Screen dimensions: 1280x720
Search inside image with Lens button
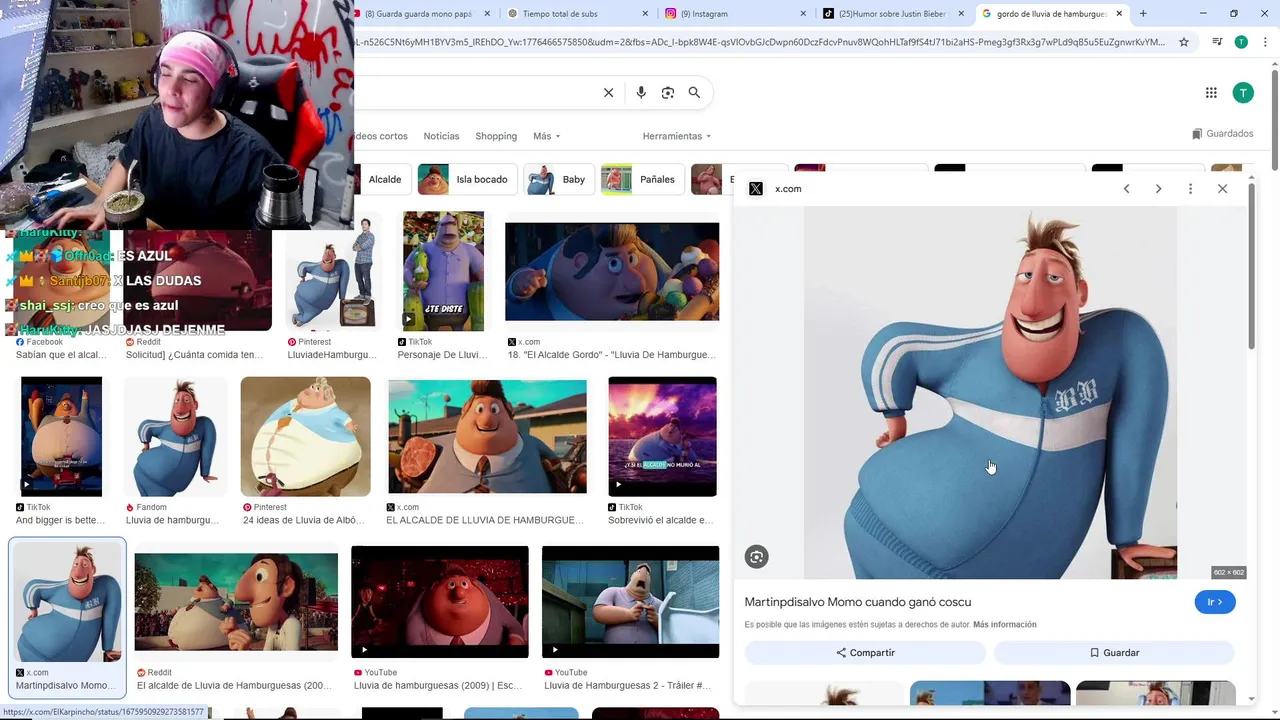click(x=757, y=557)
